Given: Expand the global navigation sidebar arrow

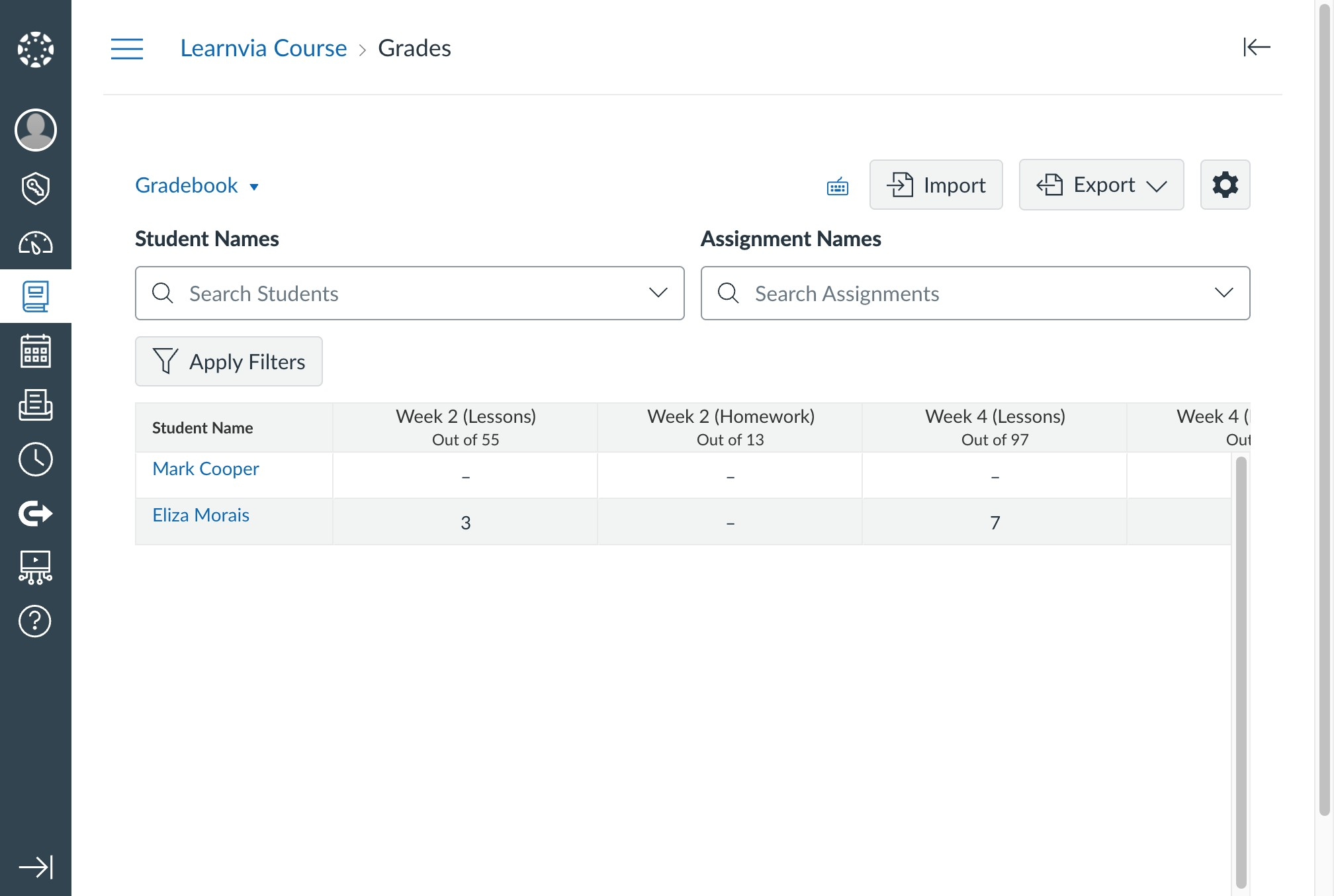Looking at the screenshot, I should (36, 867).
